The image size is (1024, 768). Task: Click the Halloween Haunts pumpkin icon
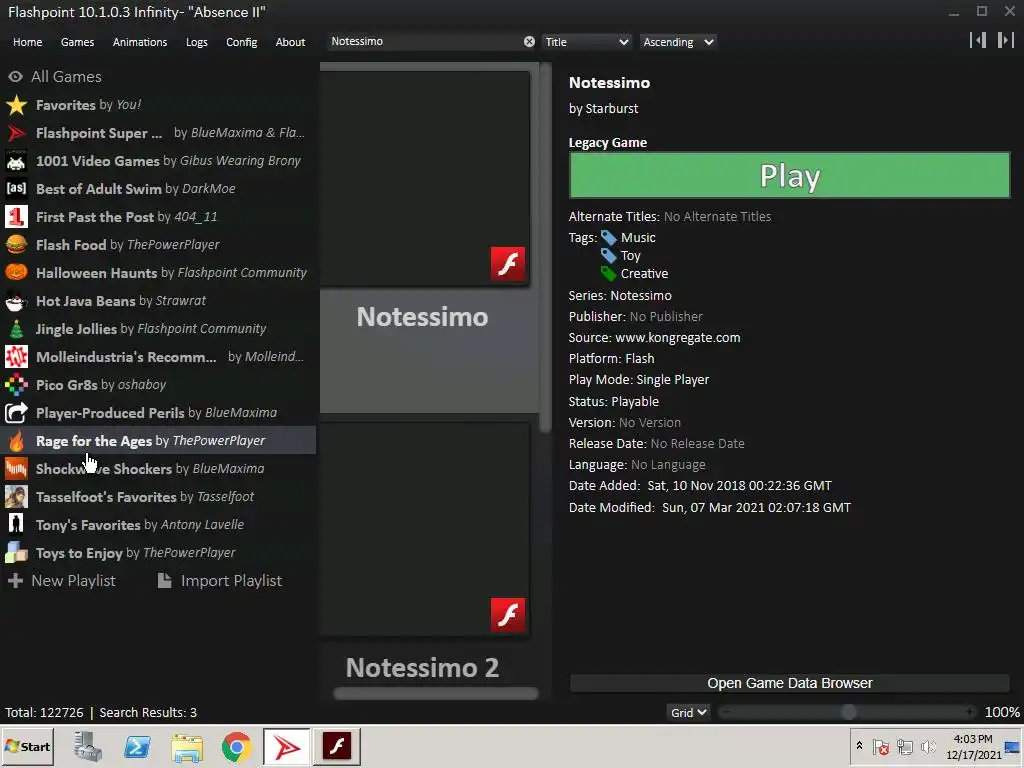click(16, 273)
